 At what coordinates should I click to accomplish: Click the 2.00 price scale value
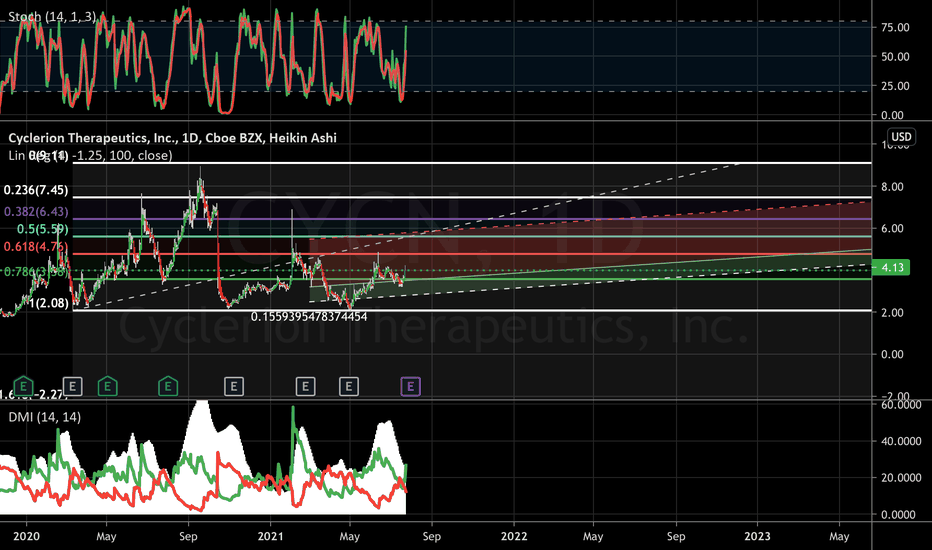click(892, 312)
